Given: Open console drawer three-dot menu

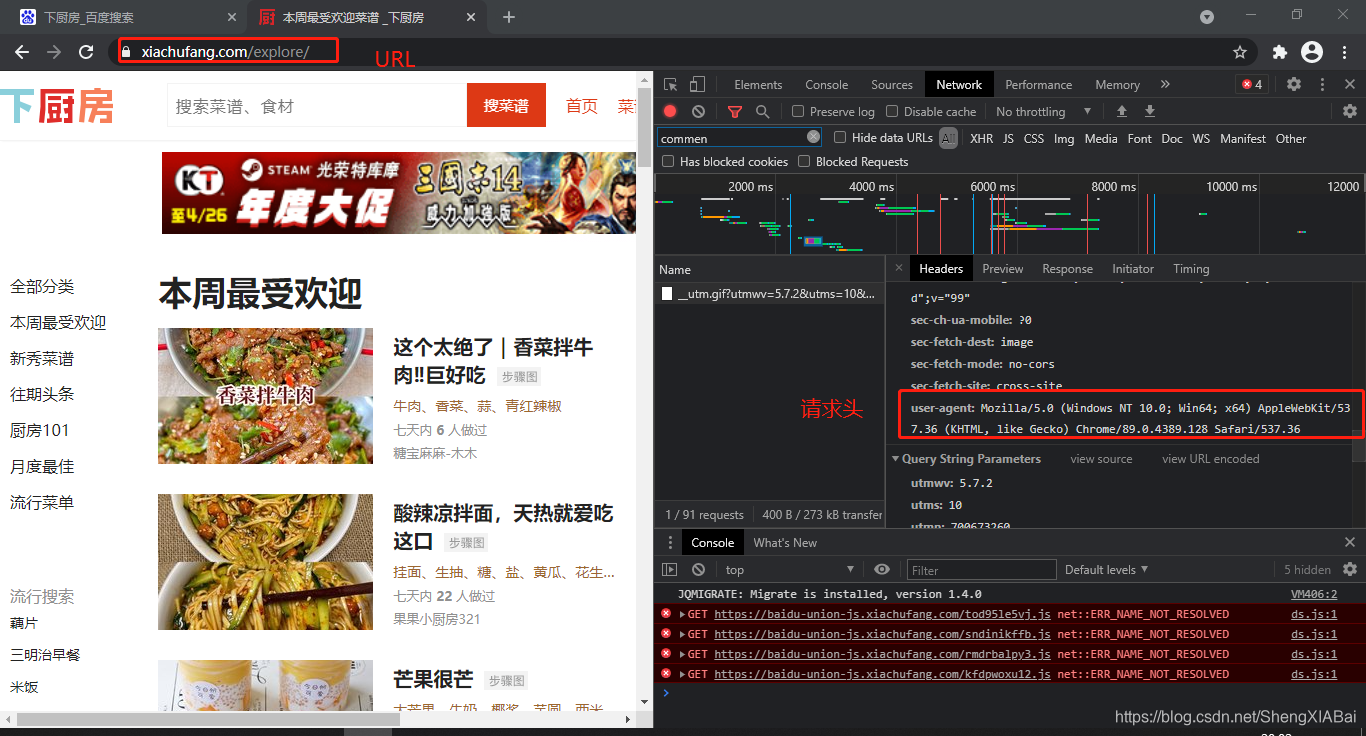Looking at the screenshot, I should tap(670, 542).
